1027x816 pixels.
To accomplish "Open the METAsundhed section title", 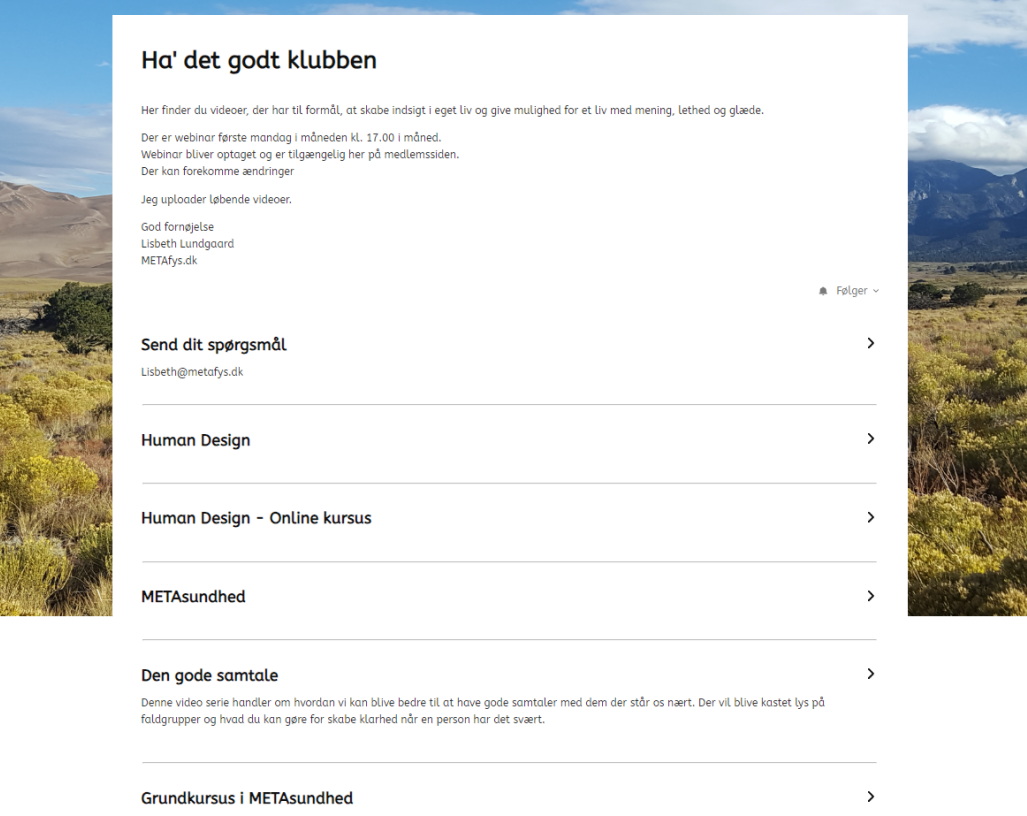I will pyautogui.click(x=193, y=597).
